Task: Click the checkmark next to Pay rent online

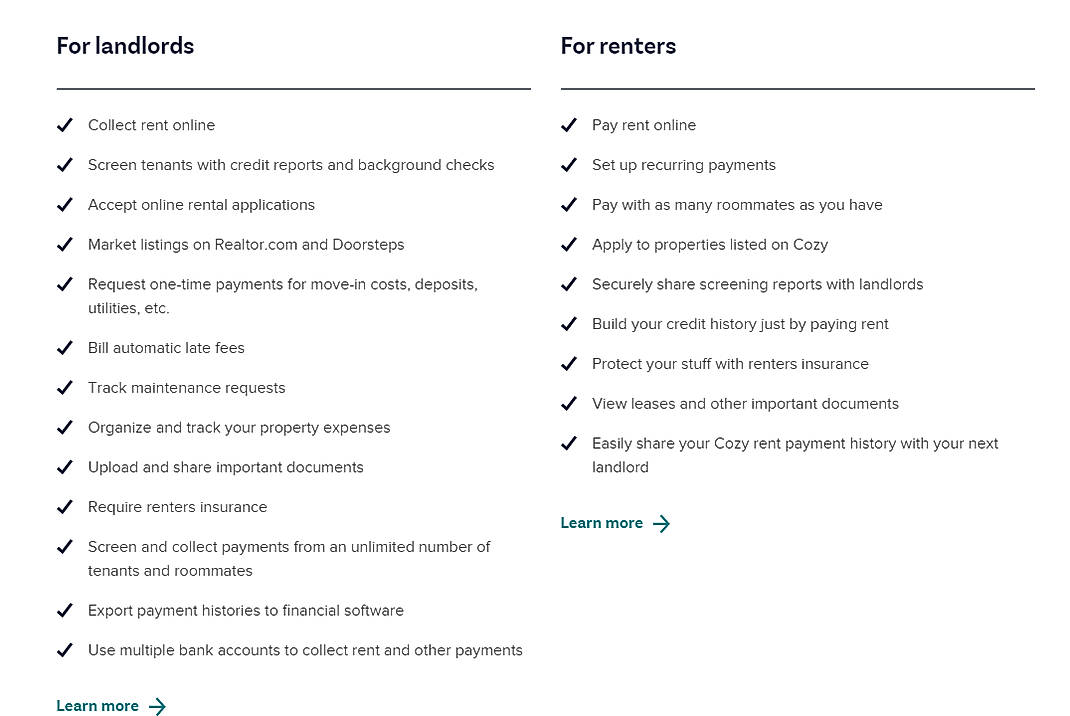Action: (569, 125)
